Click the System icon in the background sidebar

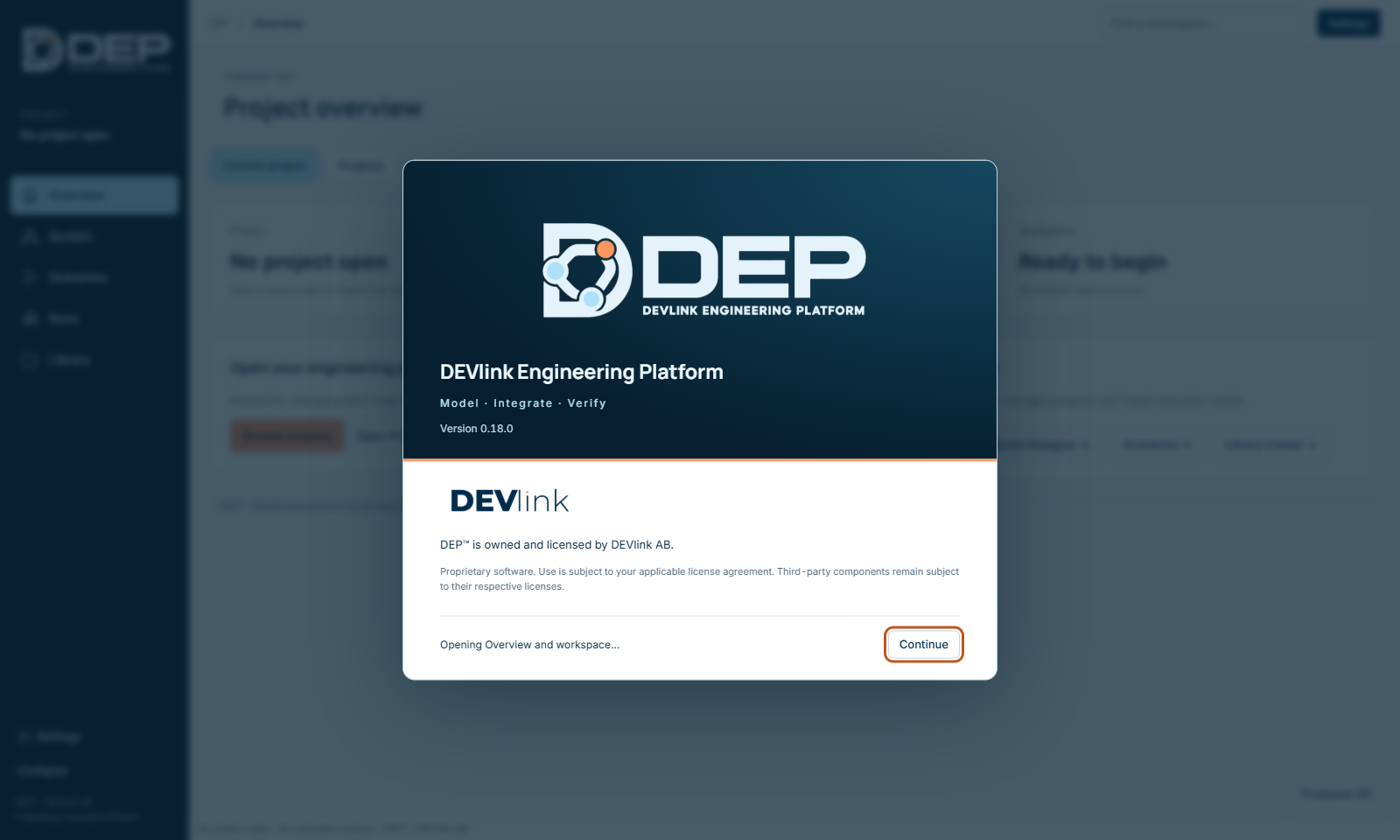31,236
